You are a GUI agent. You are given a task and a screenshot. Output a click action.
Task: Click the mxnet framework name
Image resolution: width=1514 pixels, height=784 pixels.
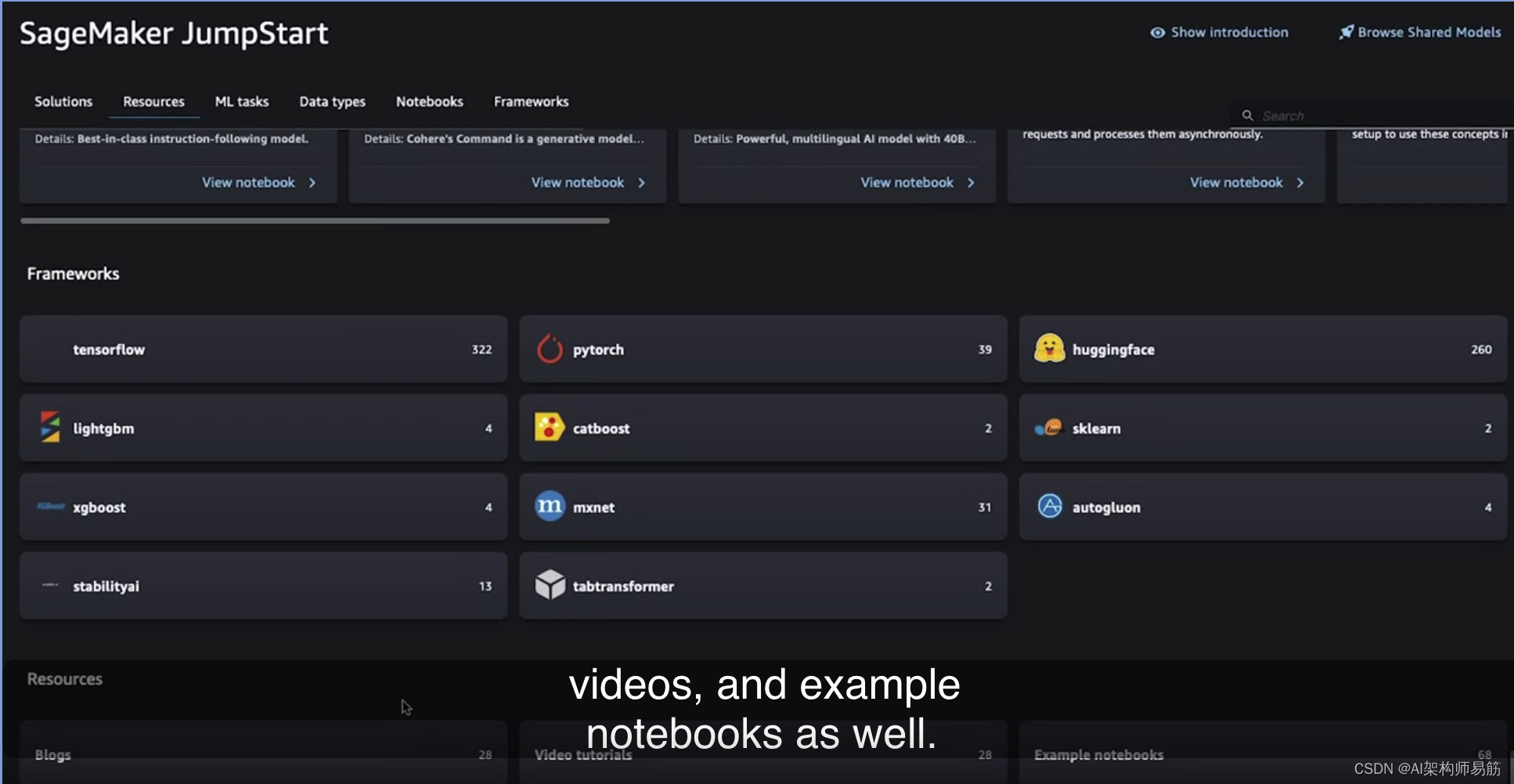coord(593,508)
